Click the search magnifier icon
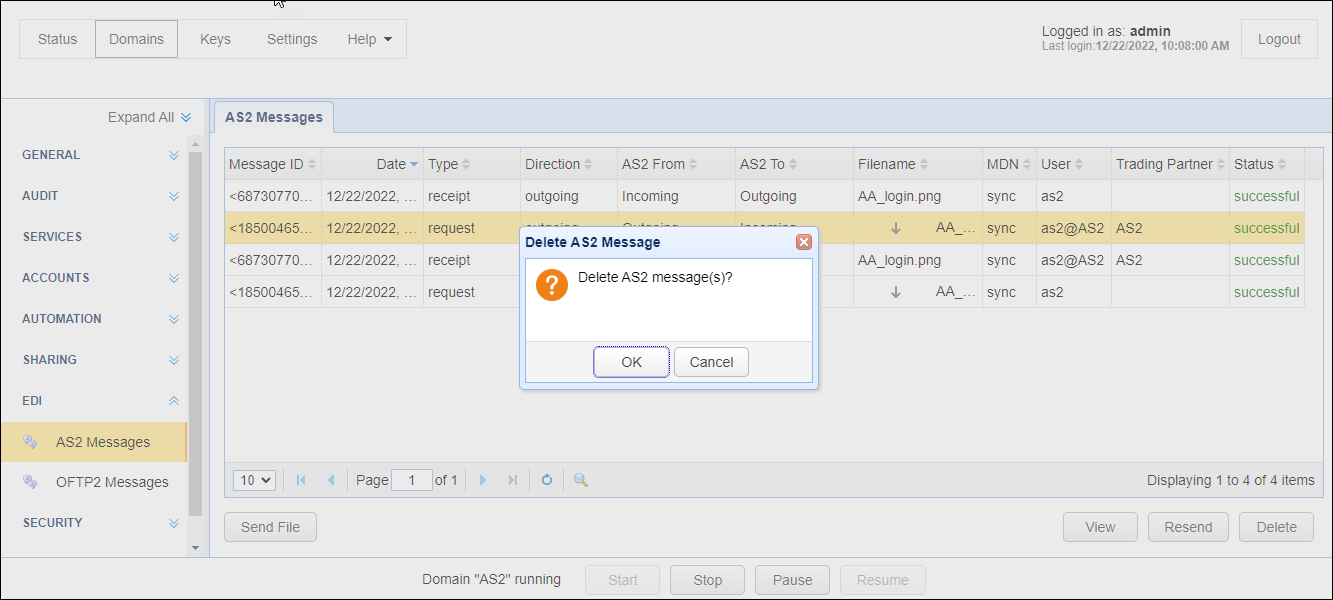1333x600 pixels. [x=580, y=480]
